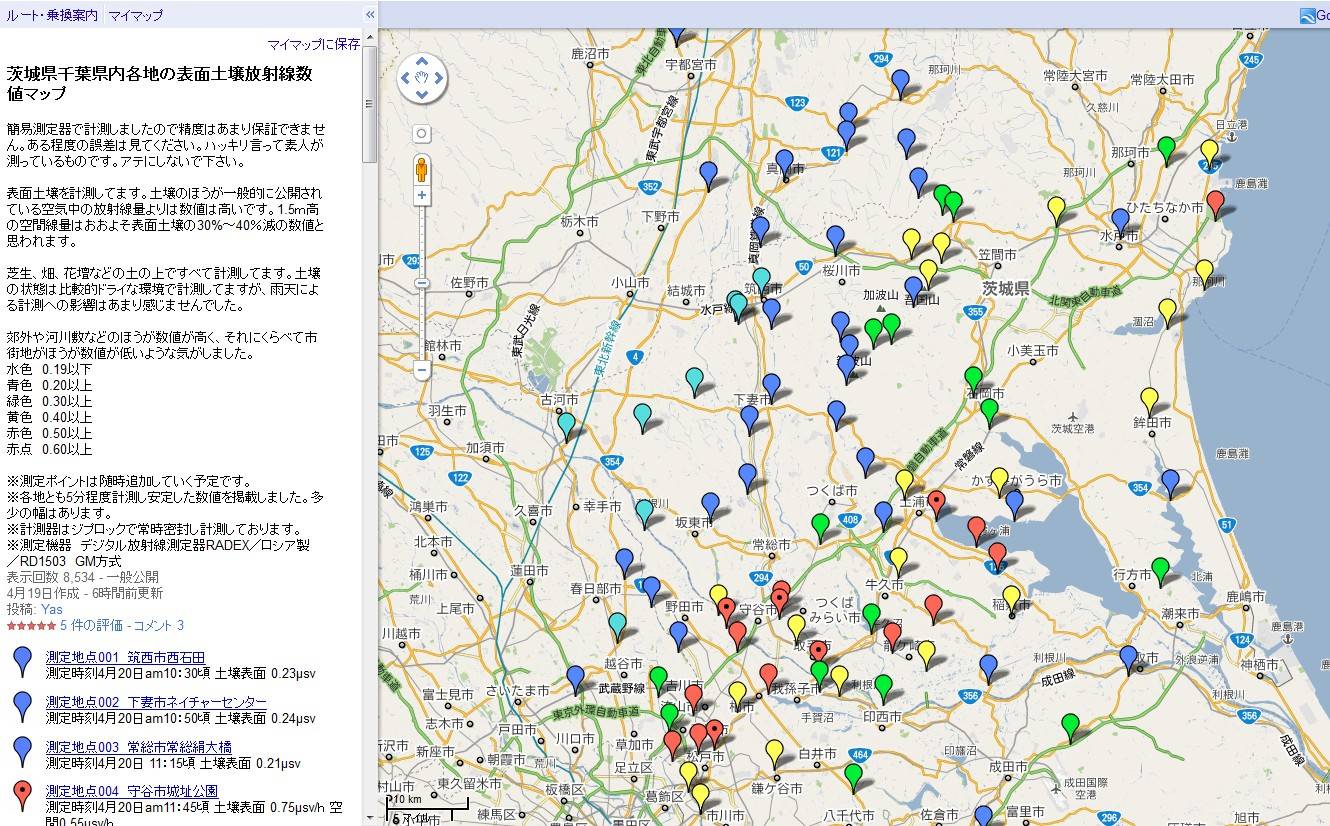The height and width of the screenshot is (826, 1330).
Task: Open the マイマップ tab
Action: point(136,15)
